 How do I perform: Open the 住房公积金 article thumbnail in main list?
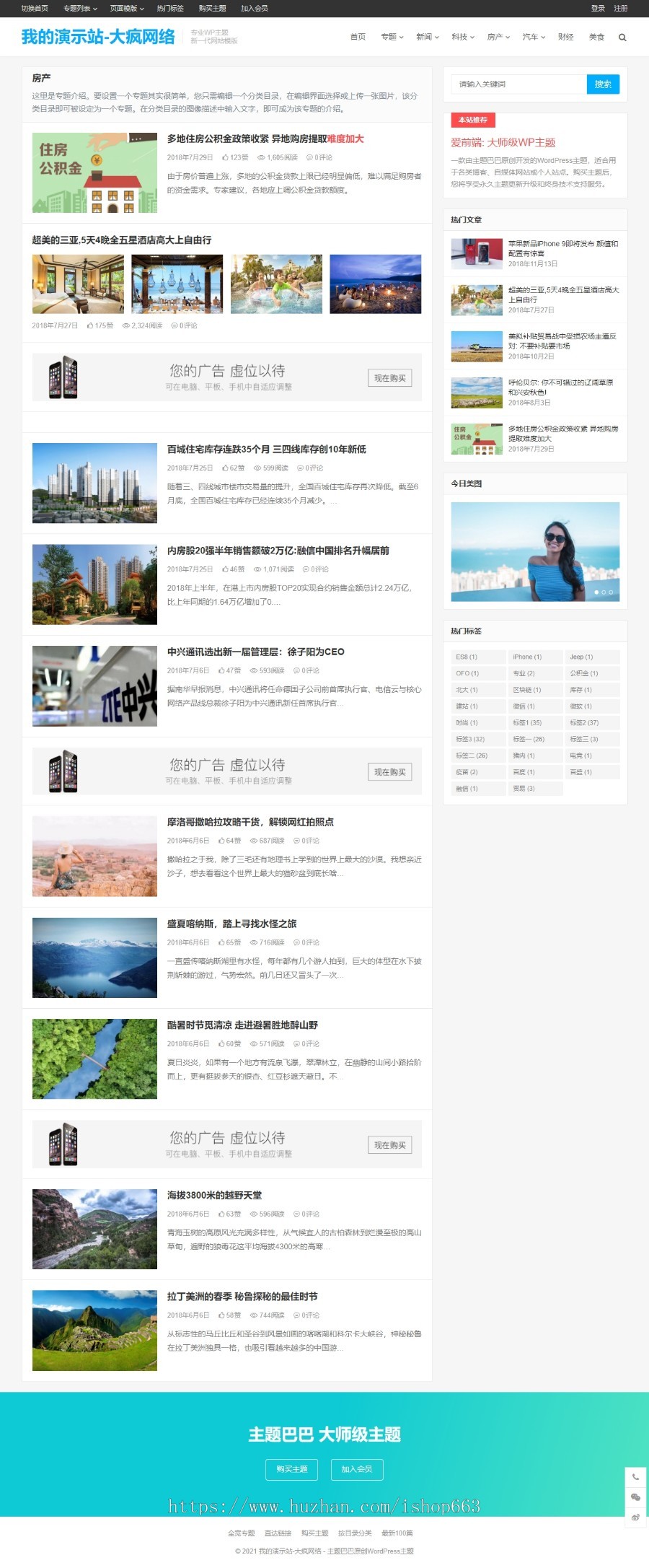(94, 172)
